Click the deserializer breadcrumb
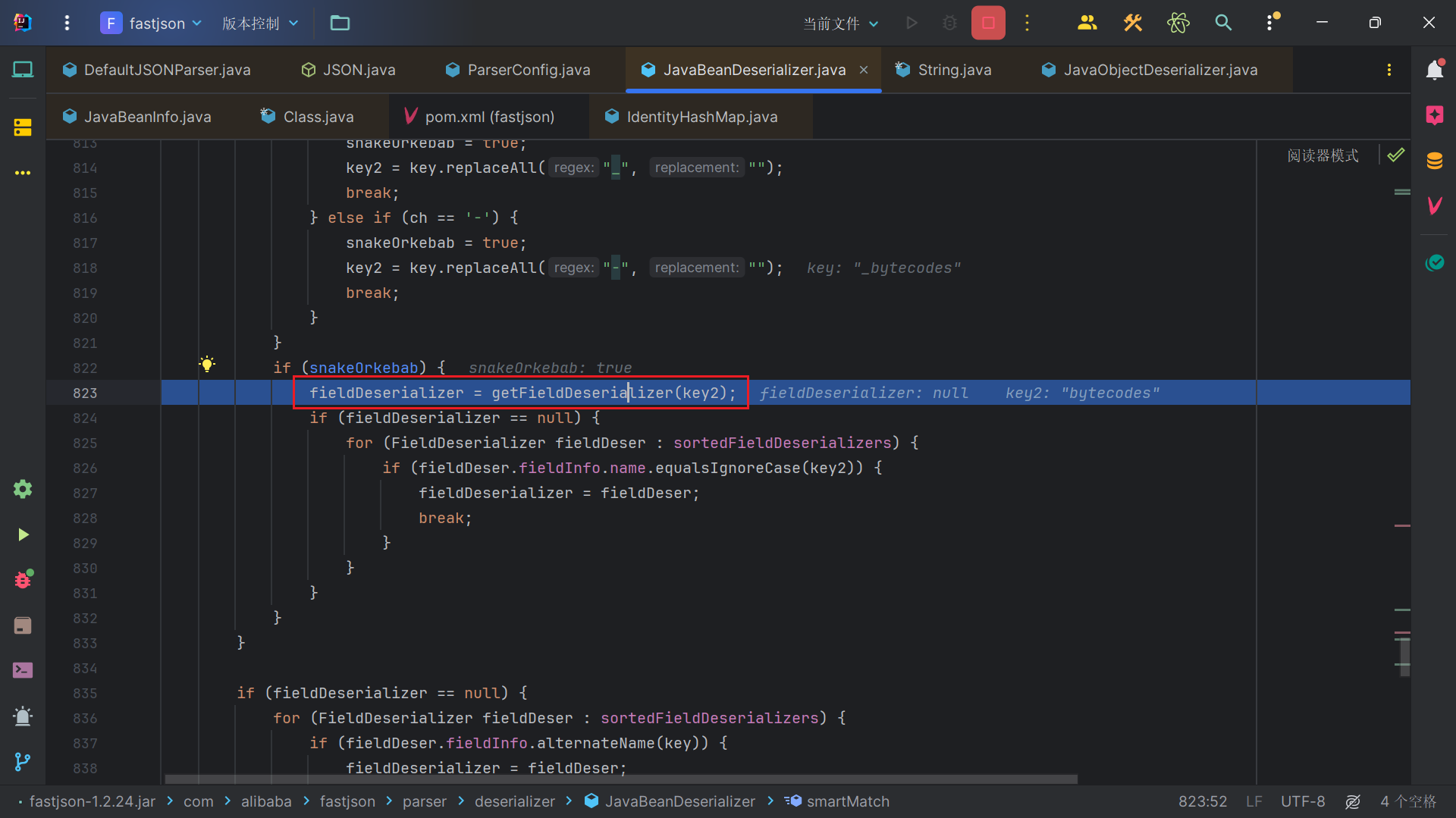Image resolution: width=1456 pixels, height=818 pixels. point(515,801)
